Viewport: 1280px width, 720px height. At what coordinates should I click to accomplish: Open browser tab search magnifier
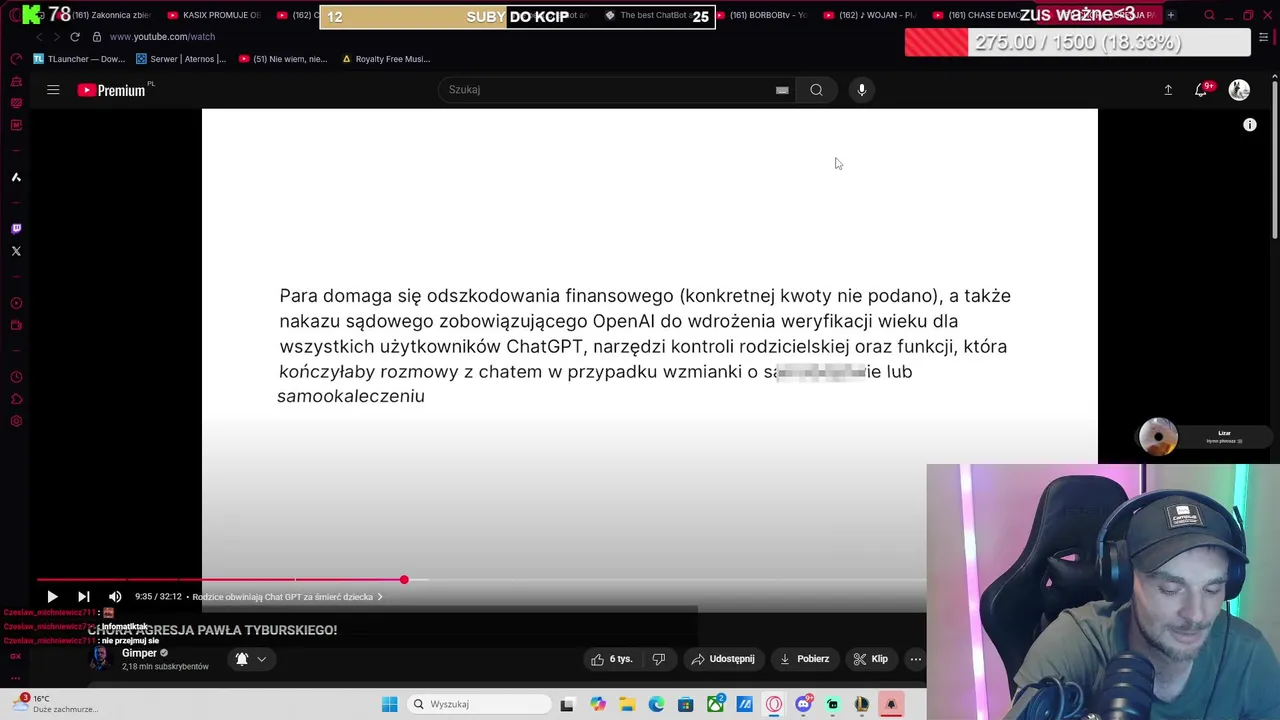click(1209, 15)
